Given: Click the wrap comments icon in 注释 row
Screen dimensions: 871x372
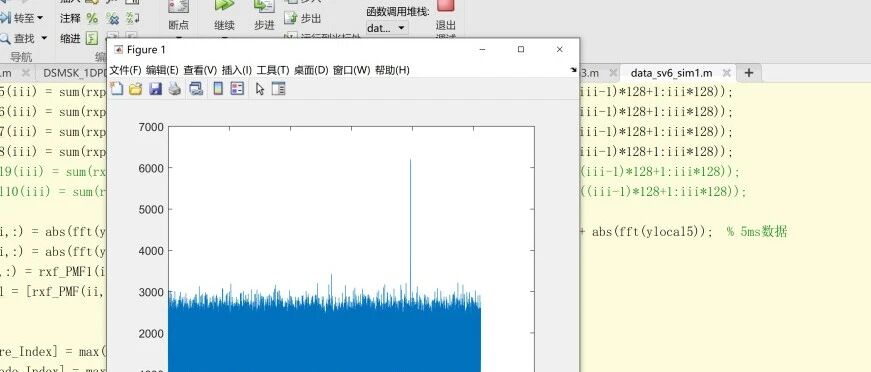Looking at the screenshot, I should [133, 18].
